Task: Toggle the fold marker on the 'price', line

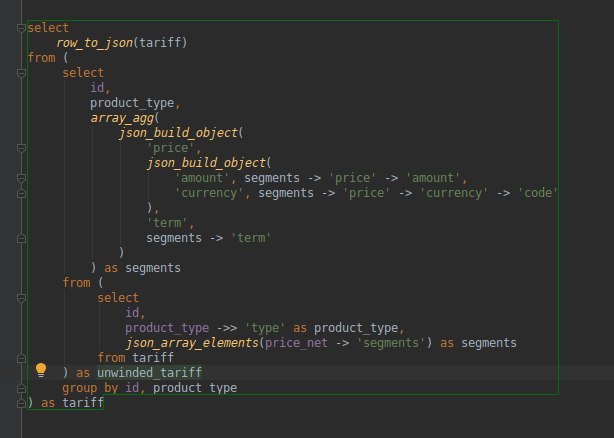Action: pyautogui.click(x=22, y=148)
